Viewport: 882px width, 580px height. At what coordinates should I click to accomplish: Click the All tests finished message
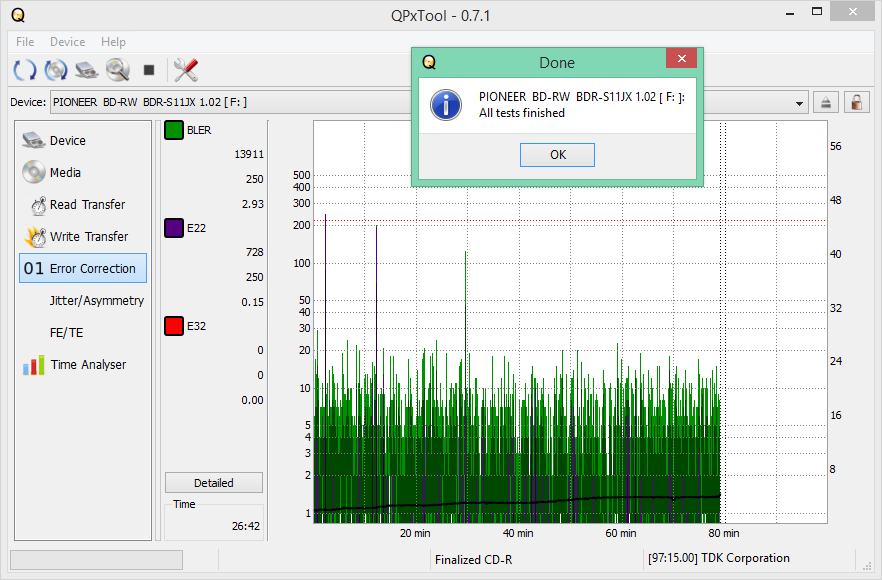pyautogui.click(x=522, y=113)
